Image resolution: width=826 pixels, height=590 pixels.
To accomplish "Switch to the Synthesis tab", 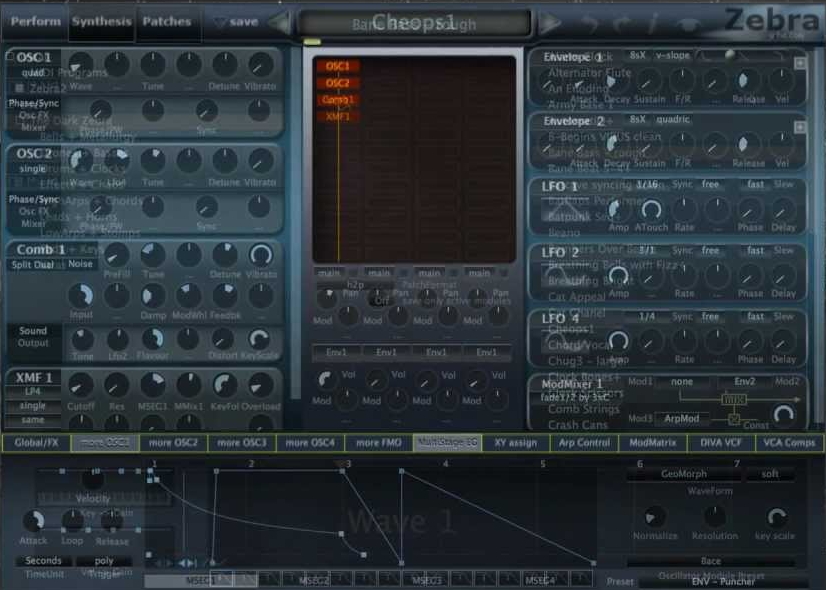I will (x=101, y=22).
